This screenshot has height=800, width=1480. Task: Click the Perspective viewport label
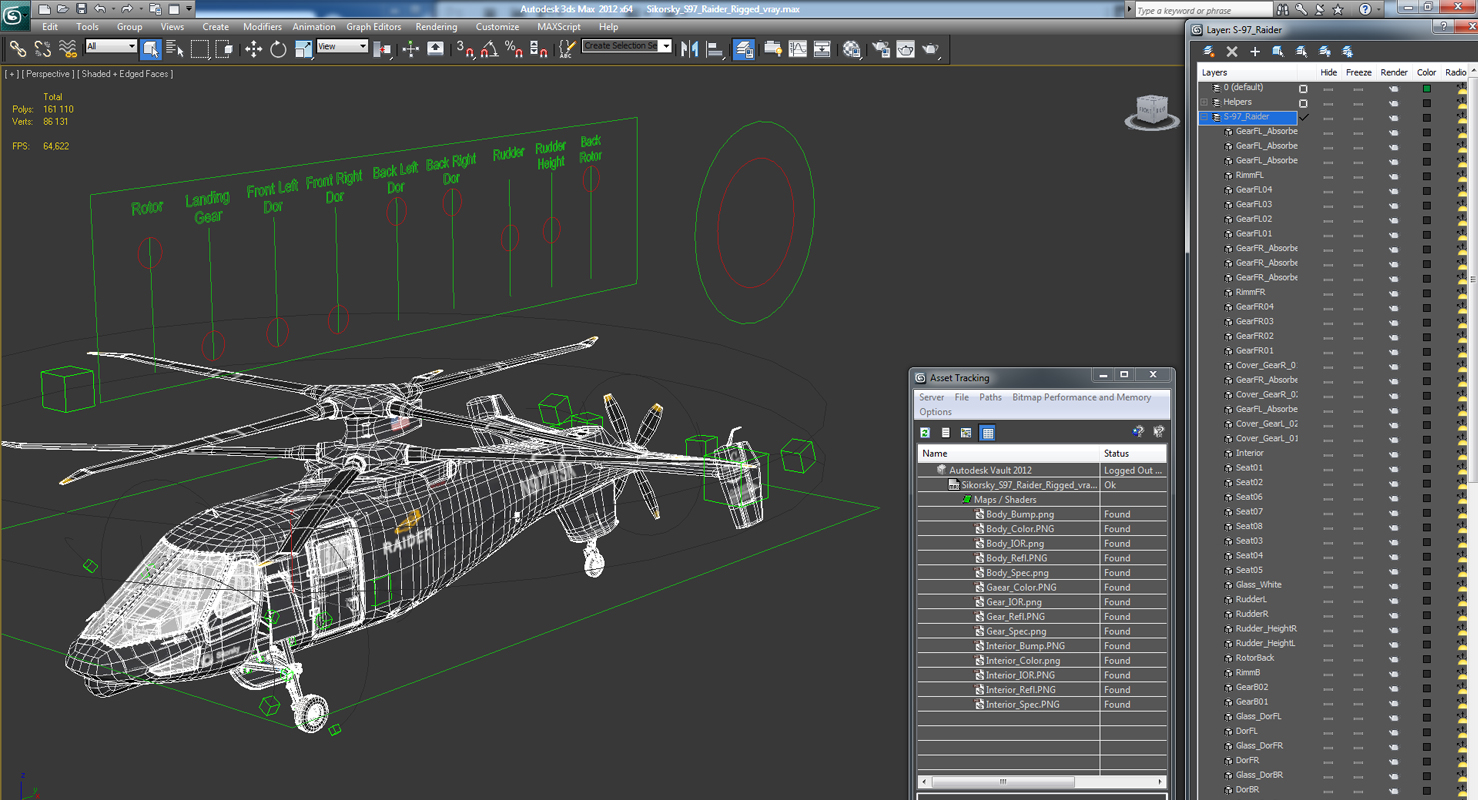tap(48, 74)
